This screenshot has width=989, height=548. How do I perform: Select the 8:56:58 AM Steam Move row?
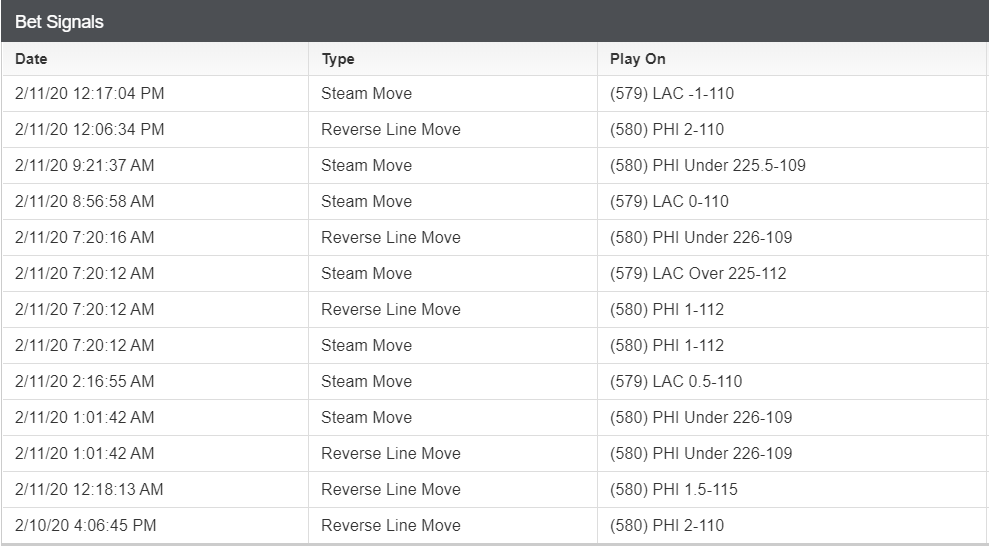pos(495,201)
